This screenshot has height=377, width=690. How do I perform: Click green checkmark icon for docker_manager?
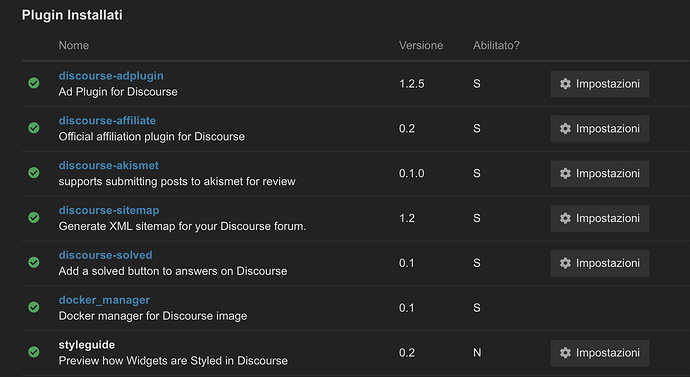click(x=34, y=307)
